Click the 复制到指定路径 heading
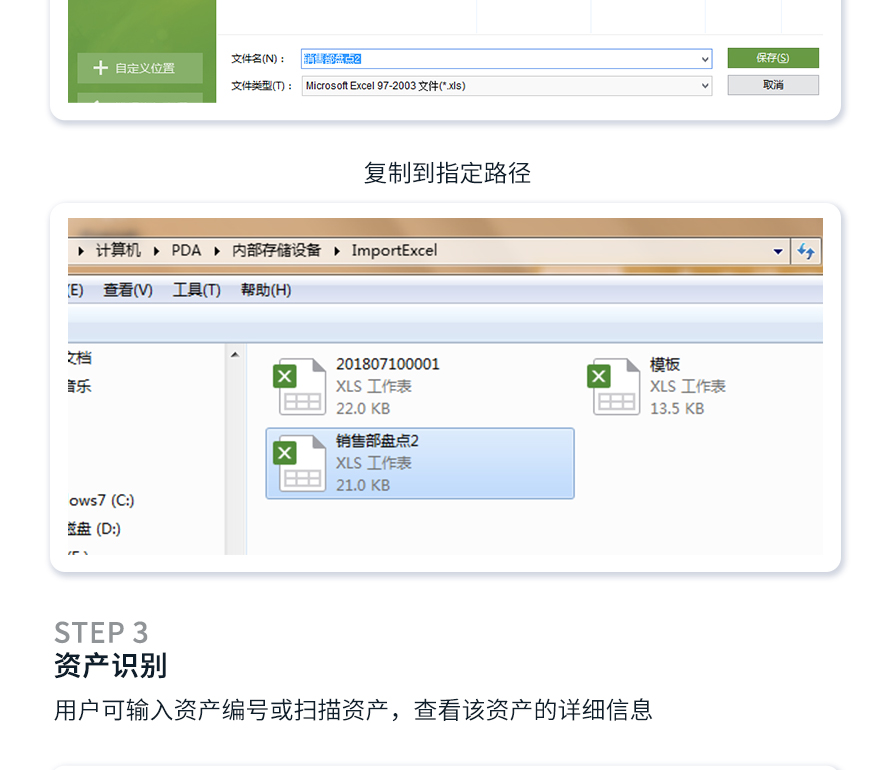 447,173
